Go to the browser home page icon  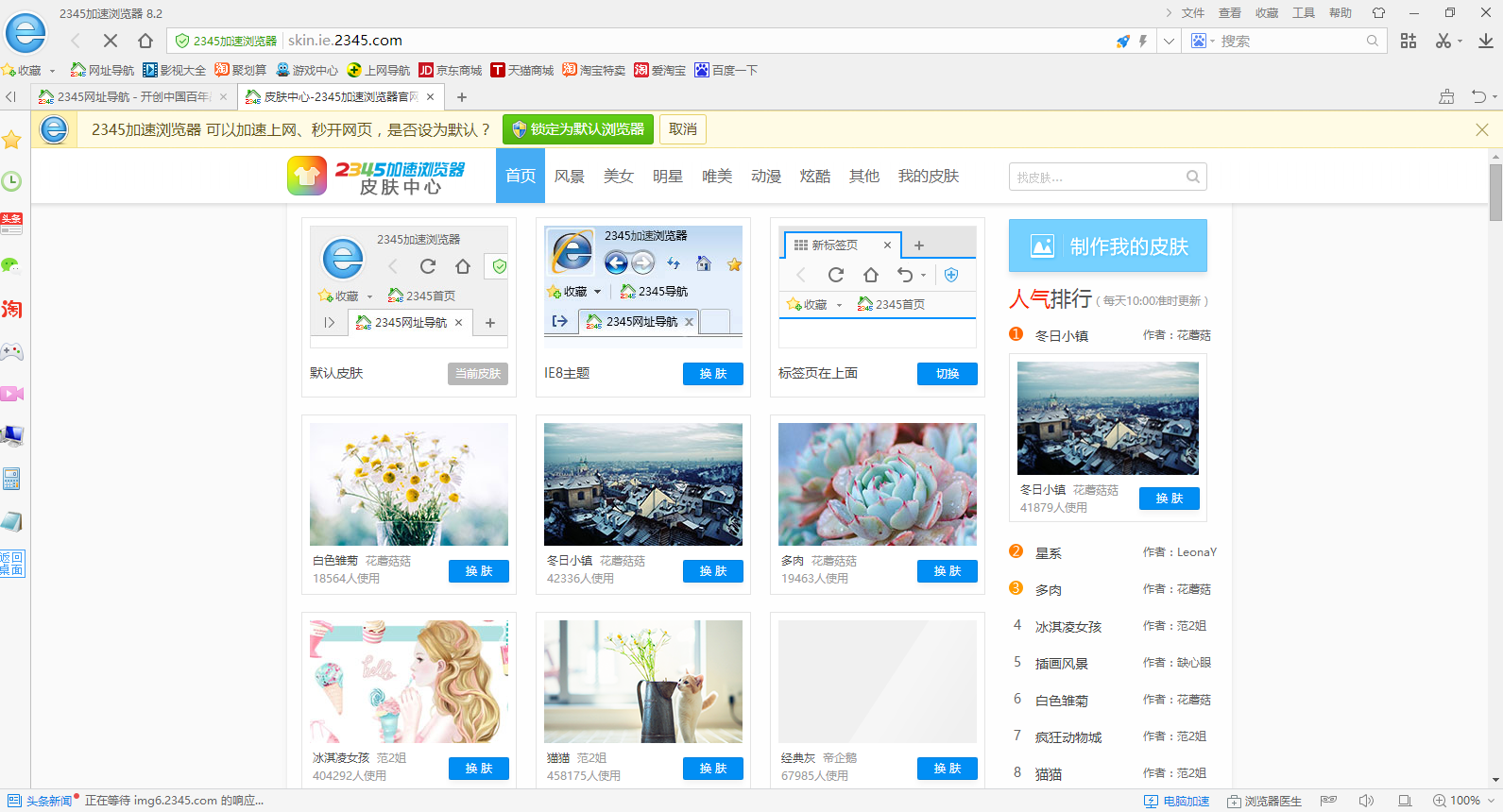pos(145,41)
